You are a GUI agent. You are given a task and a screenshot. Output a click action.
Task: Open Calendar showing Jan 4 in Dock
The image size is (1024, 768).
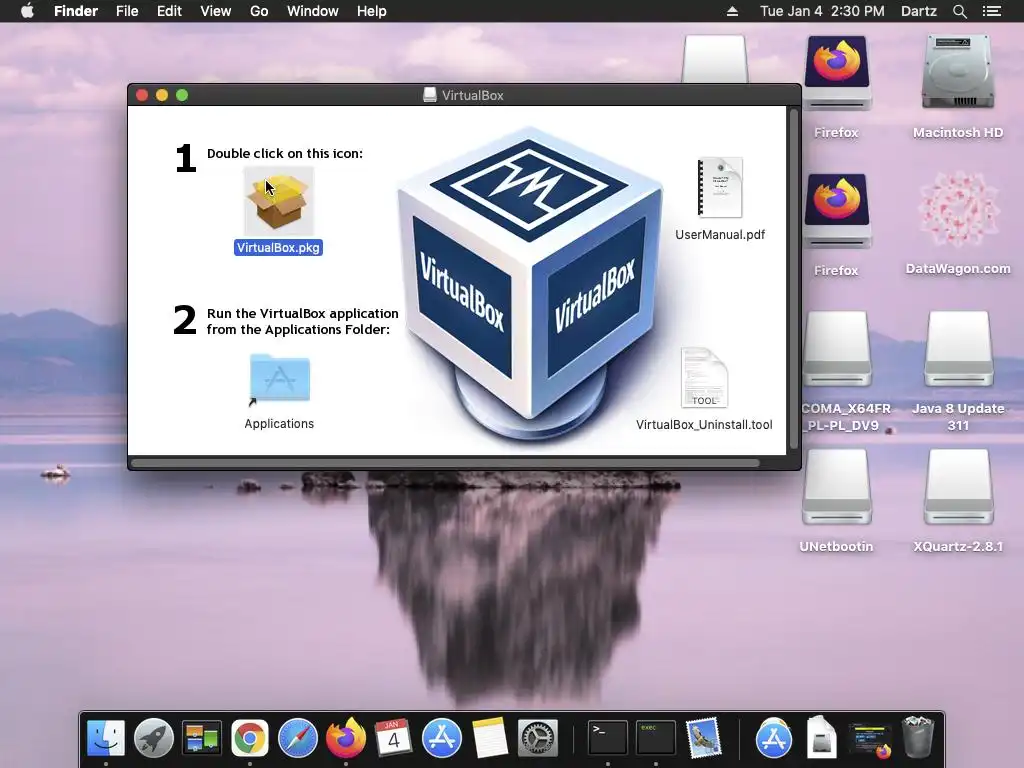click(393, 738)
